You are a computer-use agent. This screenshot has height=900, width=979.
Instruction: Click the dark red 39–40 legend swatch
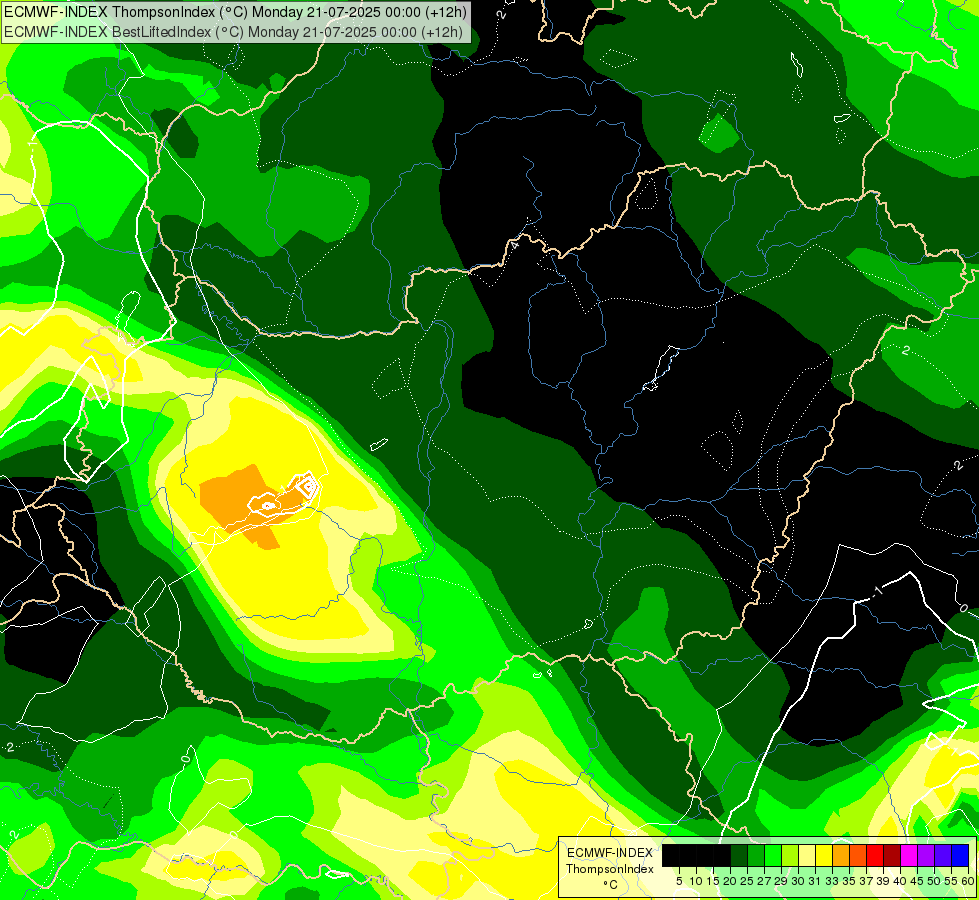tap(892, 855)
